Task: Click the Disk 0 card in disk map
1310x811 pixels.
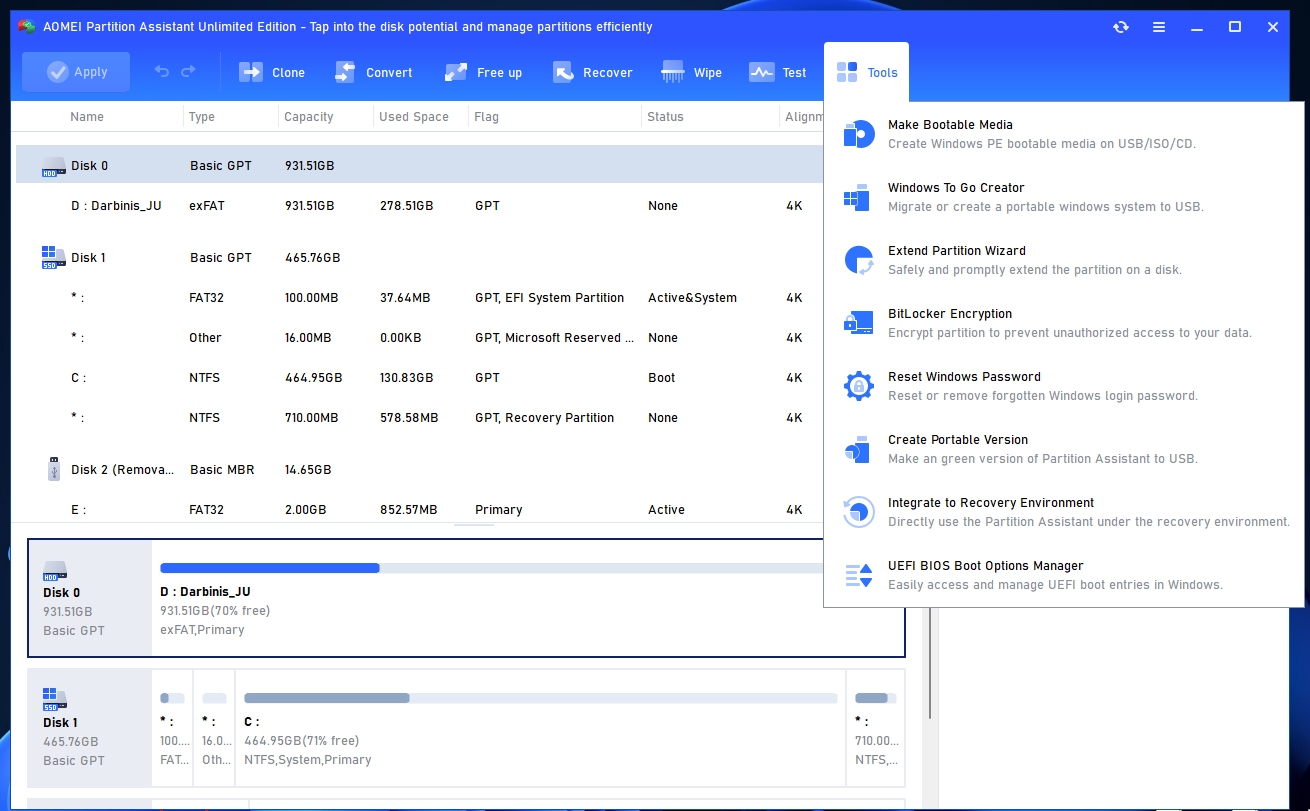Action: pyautogui.click(x=90, y=597)
